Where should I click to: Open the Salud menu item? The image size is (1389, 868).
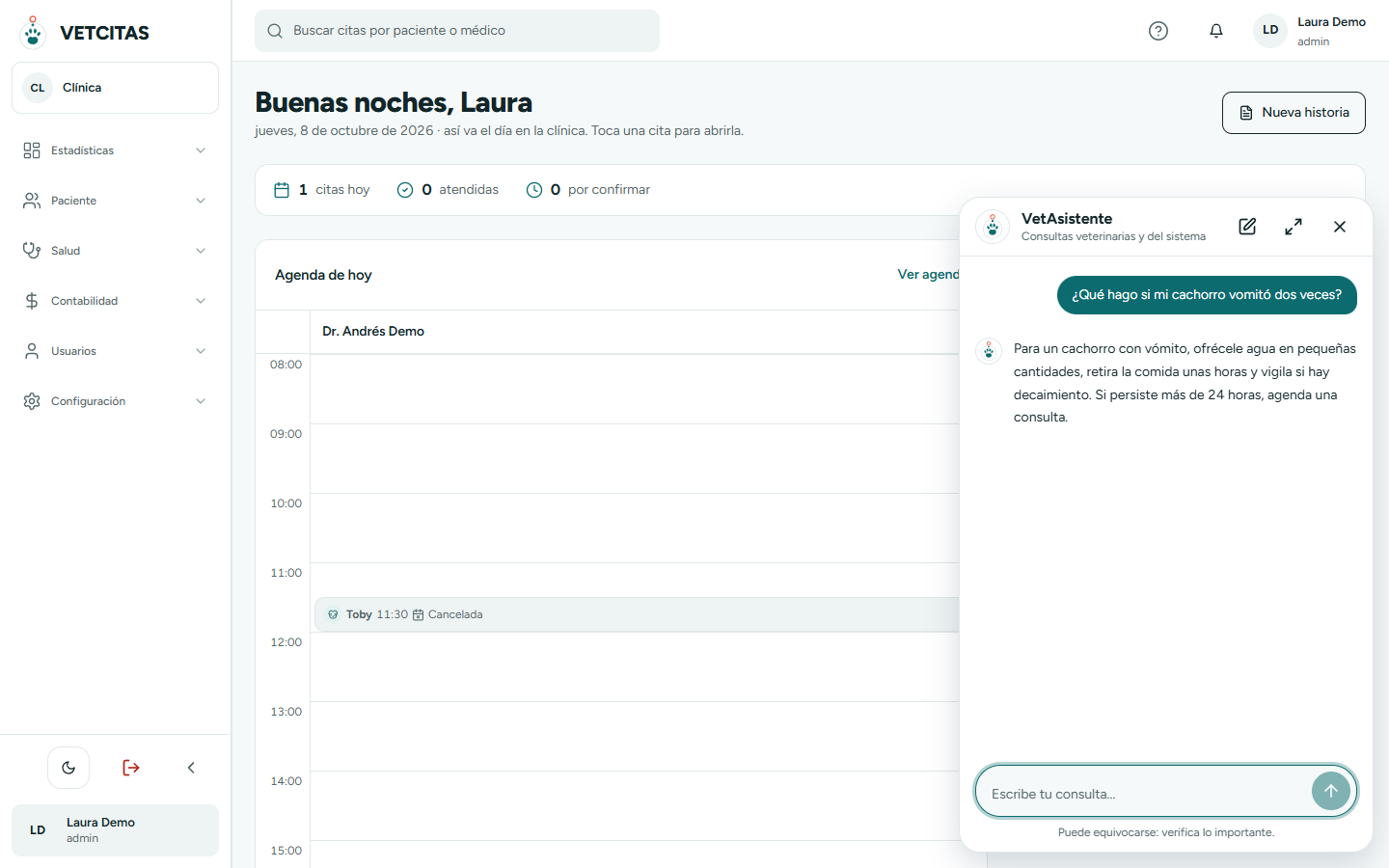pos(115,251)
